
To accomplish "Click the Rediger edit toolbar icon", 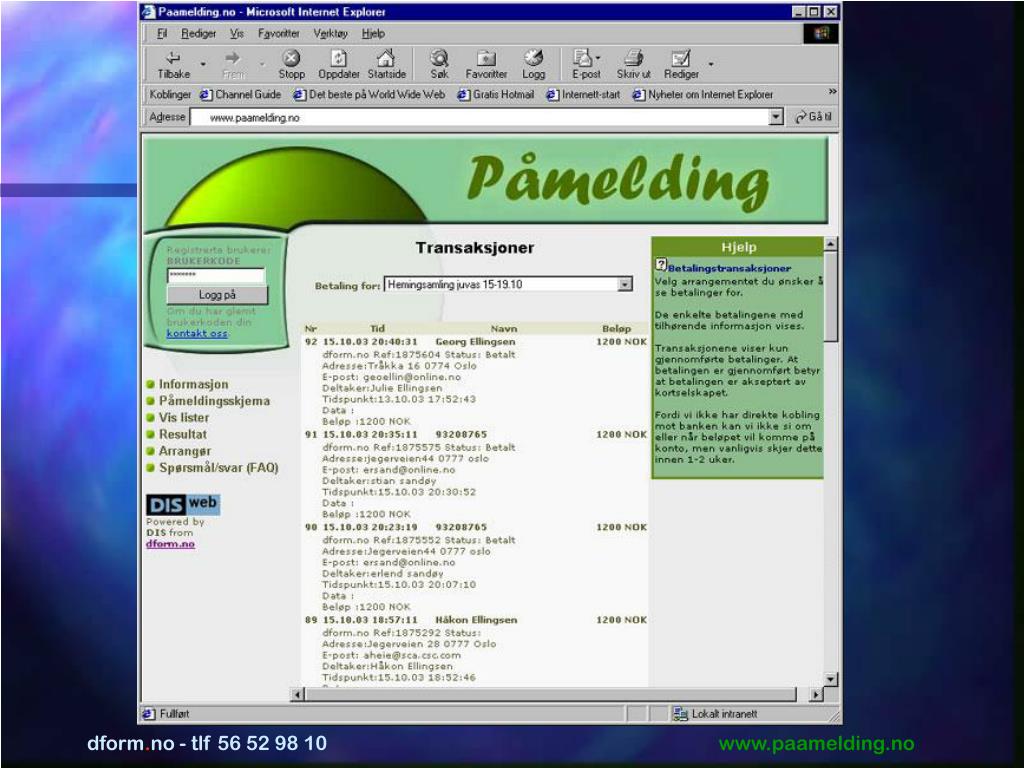I will pos(680,58).
